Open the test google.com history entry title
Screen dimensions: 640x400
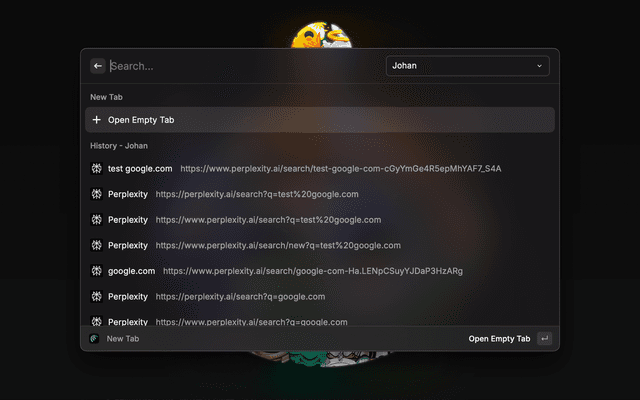(x=140, y=168)
